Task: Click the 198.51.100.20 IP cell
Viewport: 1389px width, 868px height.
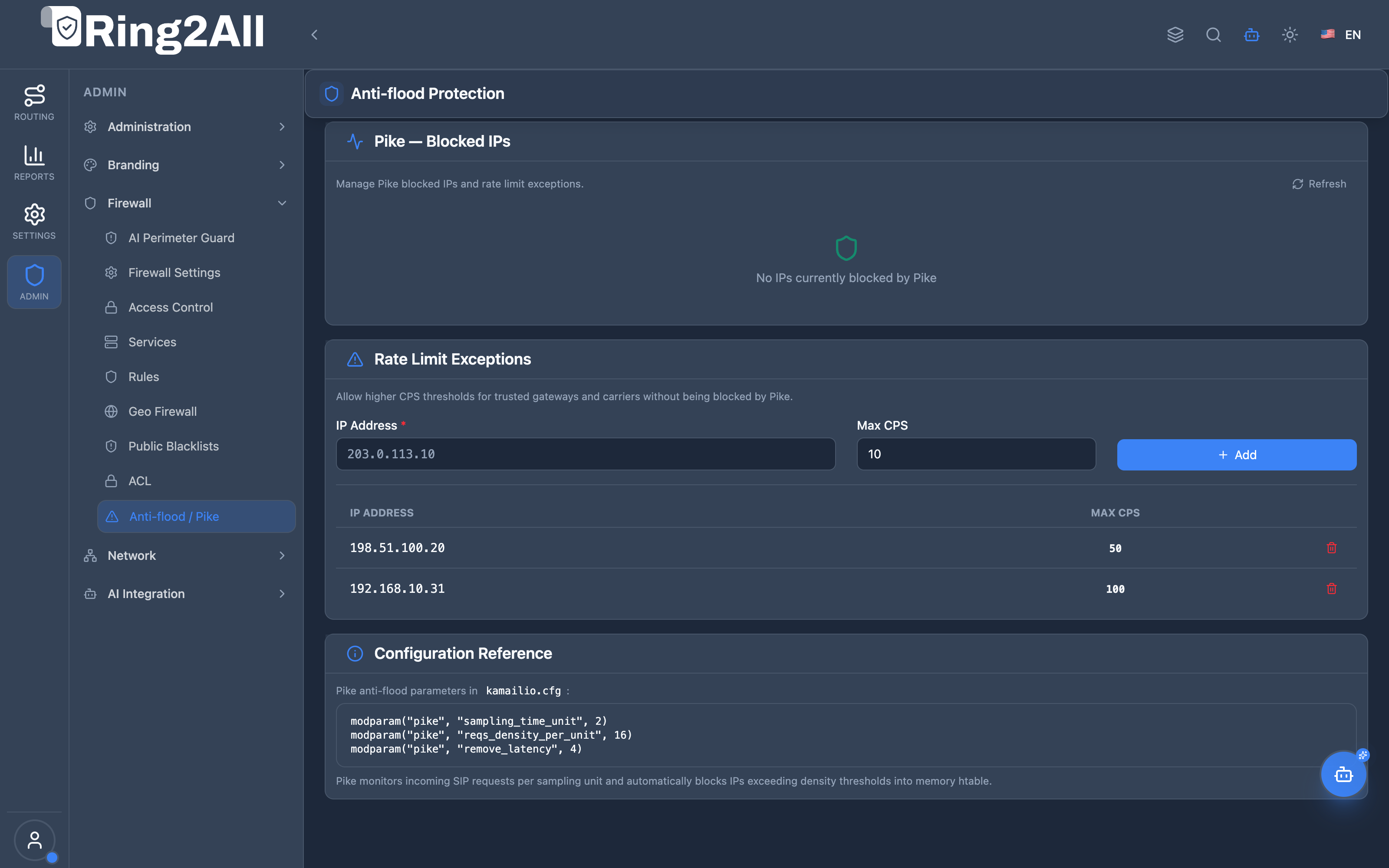Action: coord(397,548)
